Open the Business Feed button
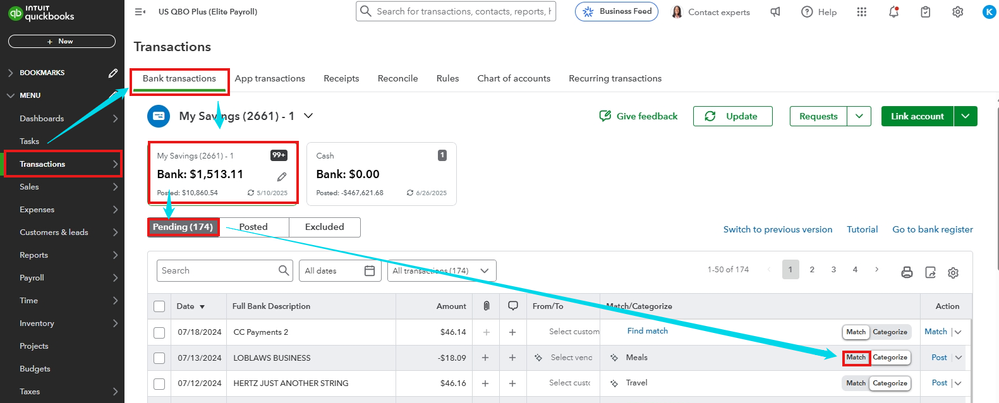This screenshot has width=999, height=403. point(616,11)
